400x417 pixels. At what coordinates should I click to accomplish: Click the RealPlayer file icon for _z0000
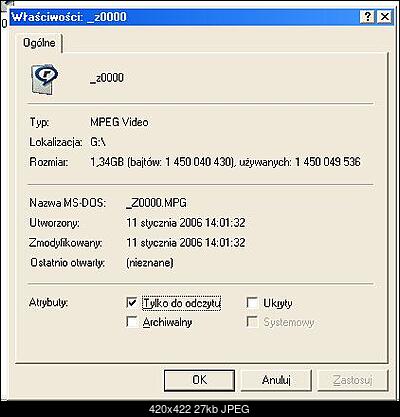(44, 79)
